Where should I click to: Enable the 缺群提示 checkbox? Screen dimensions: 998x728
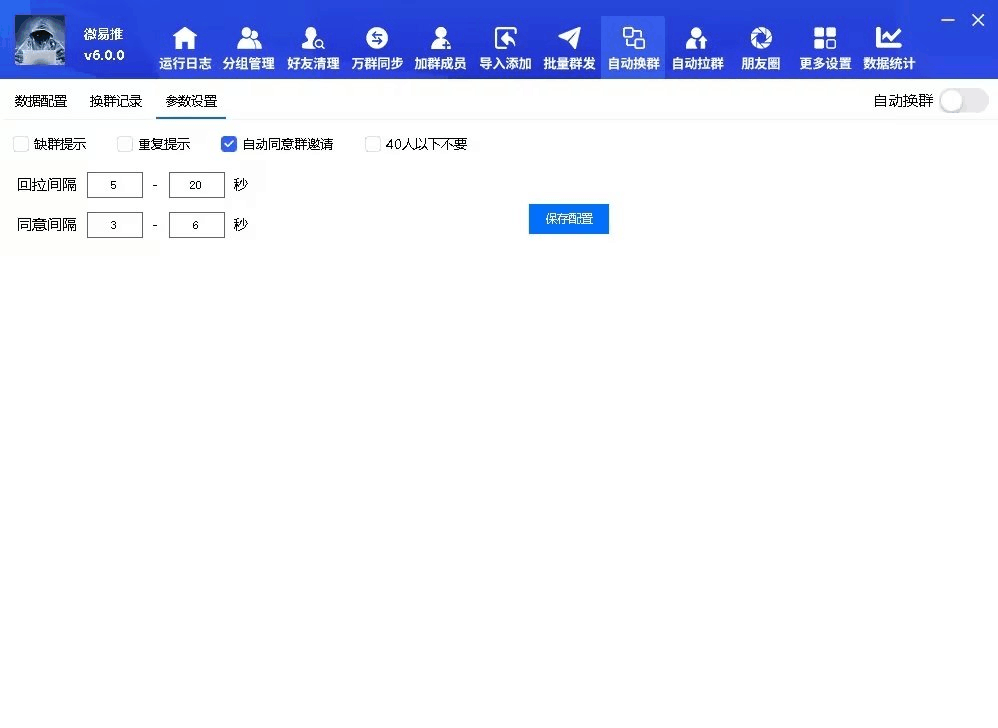click(21, 144)
